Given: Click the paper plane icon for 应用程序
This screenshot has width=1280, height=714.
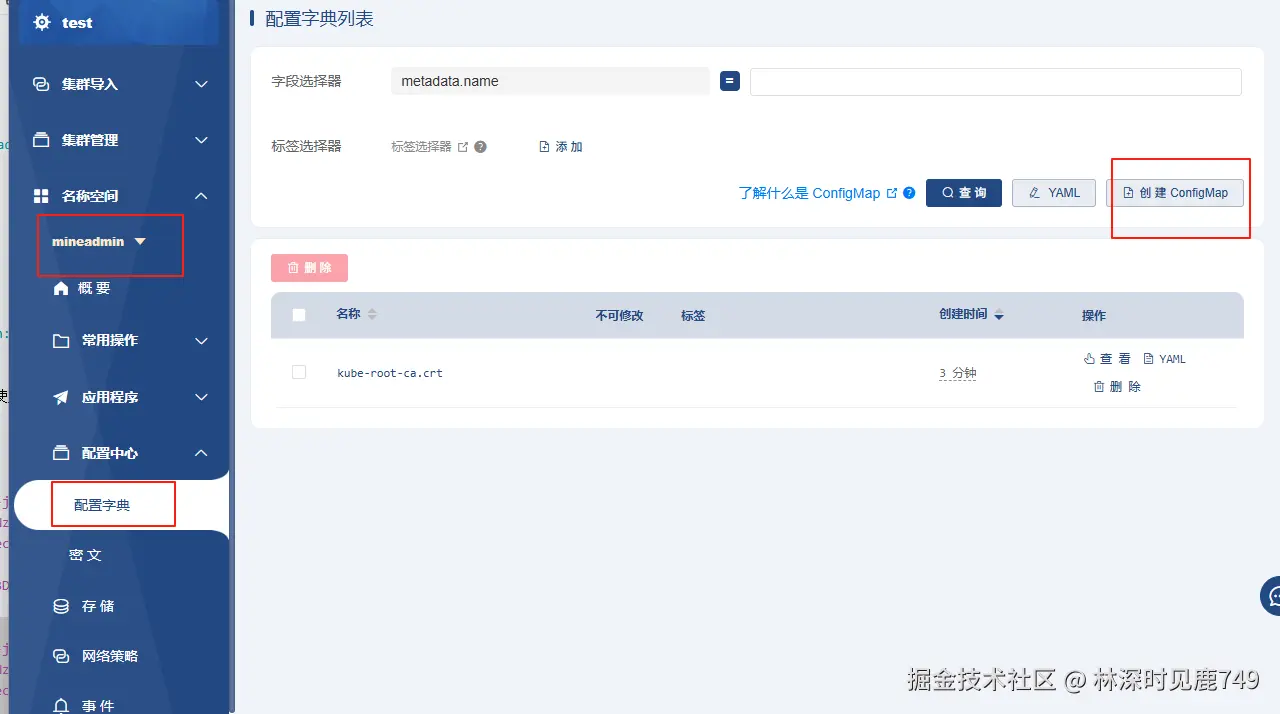Looking at the screenshot, I should pos(61,397).
